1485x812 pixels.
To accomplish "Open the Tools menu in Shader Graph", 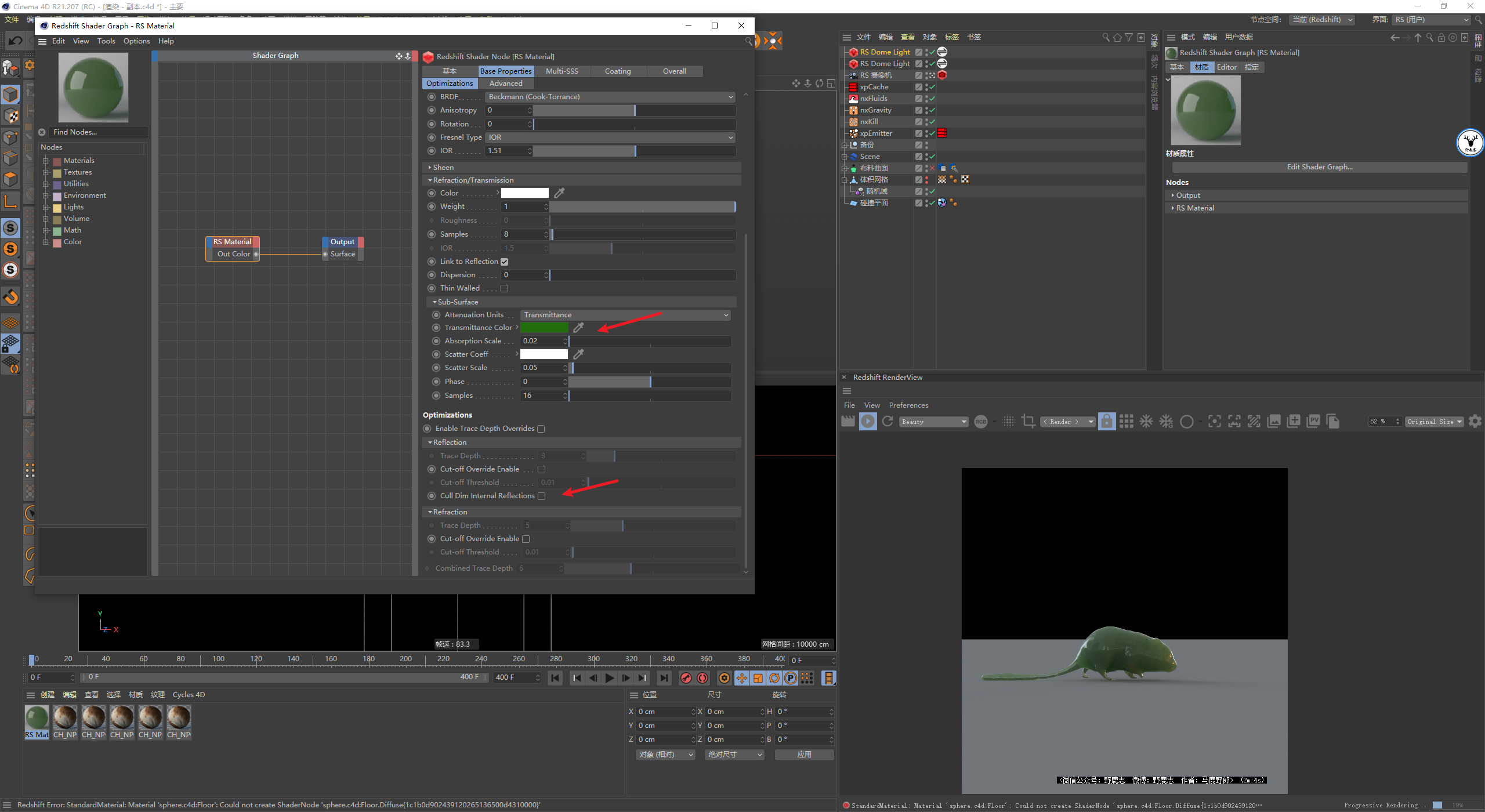I will tap(106, 41).
